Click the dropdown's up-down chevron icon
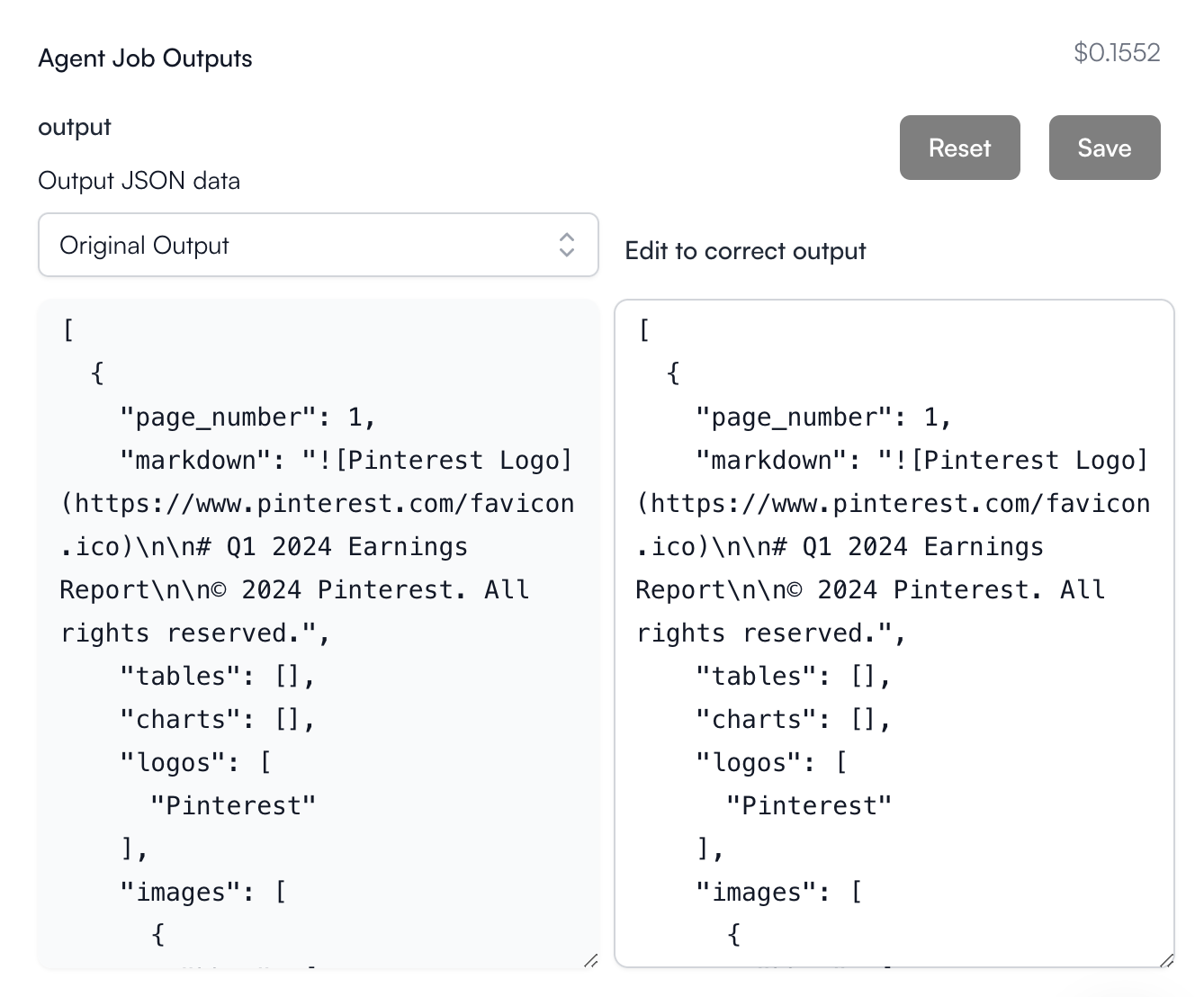 click(x=567, y=245)
